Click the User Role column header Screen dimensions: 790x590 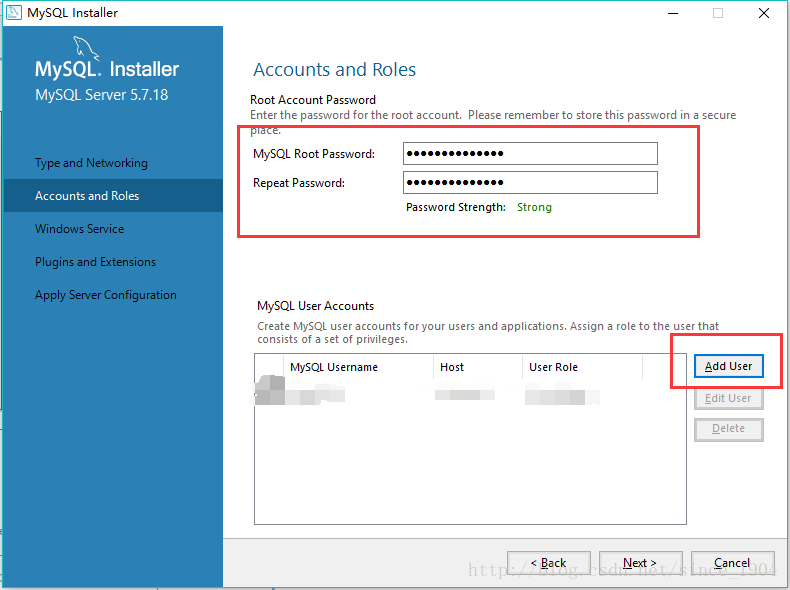click(553, 367)
